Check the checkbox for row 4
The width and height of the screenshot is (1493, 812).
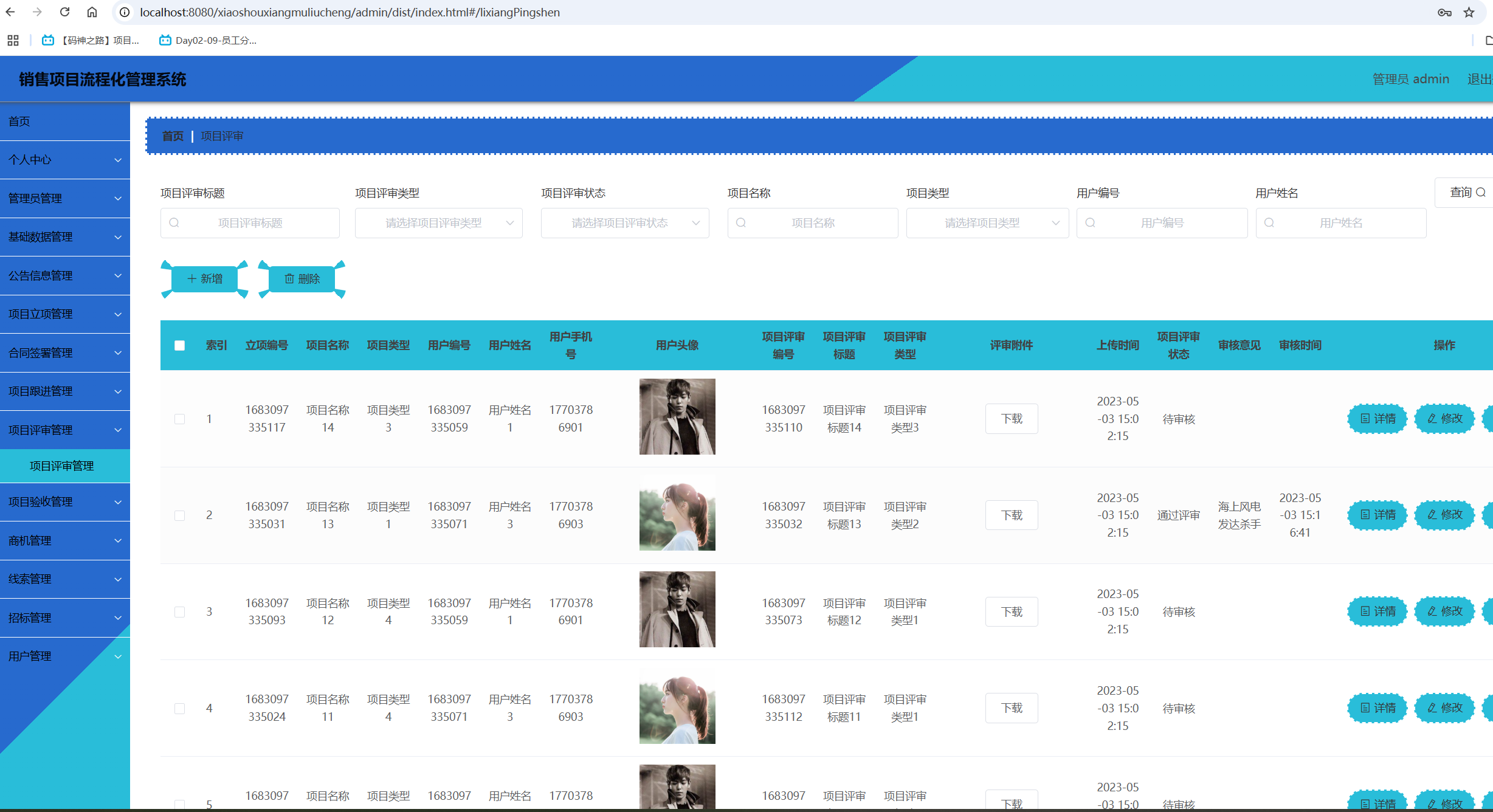click(x=179, y=708)
